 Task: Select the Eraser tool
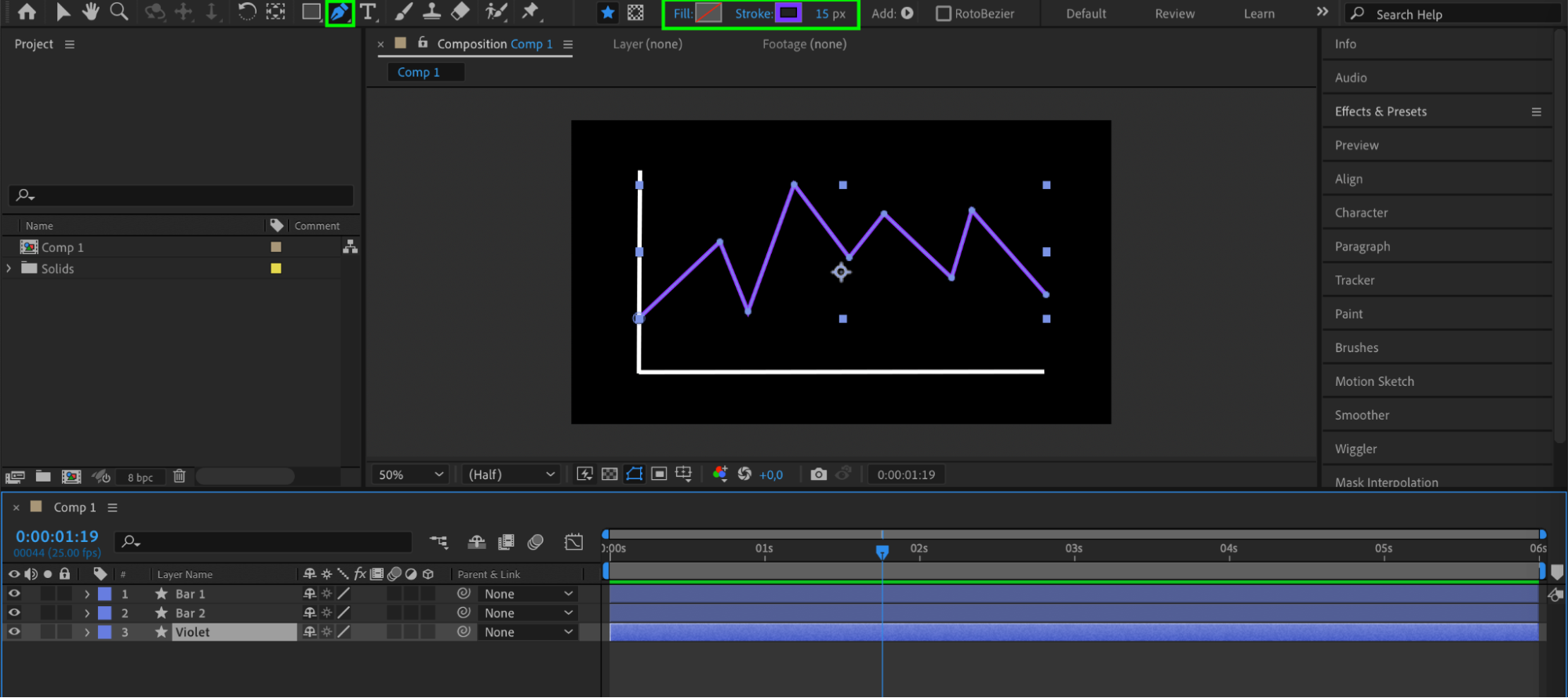pos(460,13)
